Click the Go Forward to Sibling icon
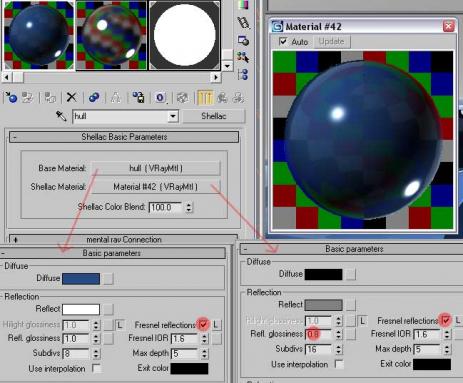This screenshot has height=383, width=463. pyautogui.click(x=239, y=97)
